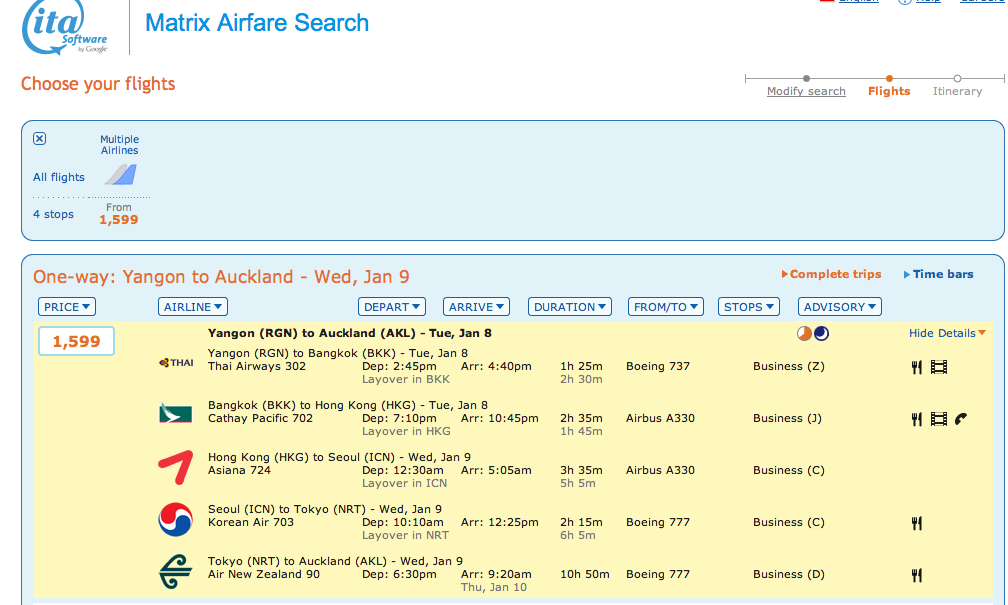
Task: Switch to Time bars view
Action: pyautogui.click(x=939, y=274)
